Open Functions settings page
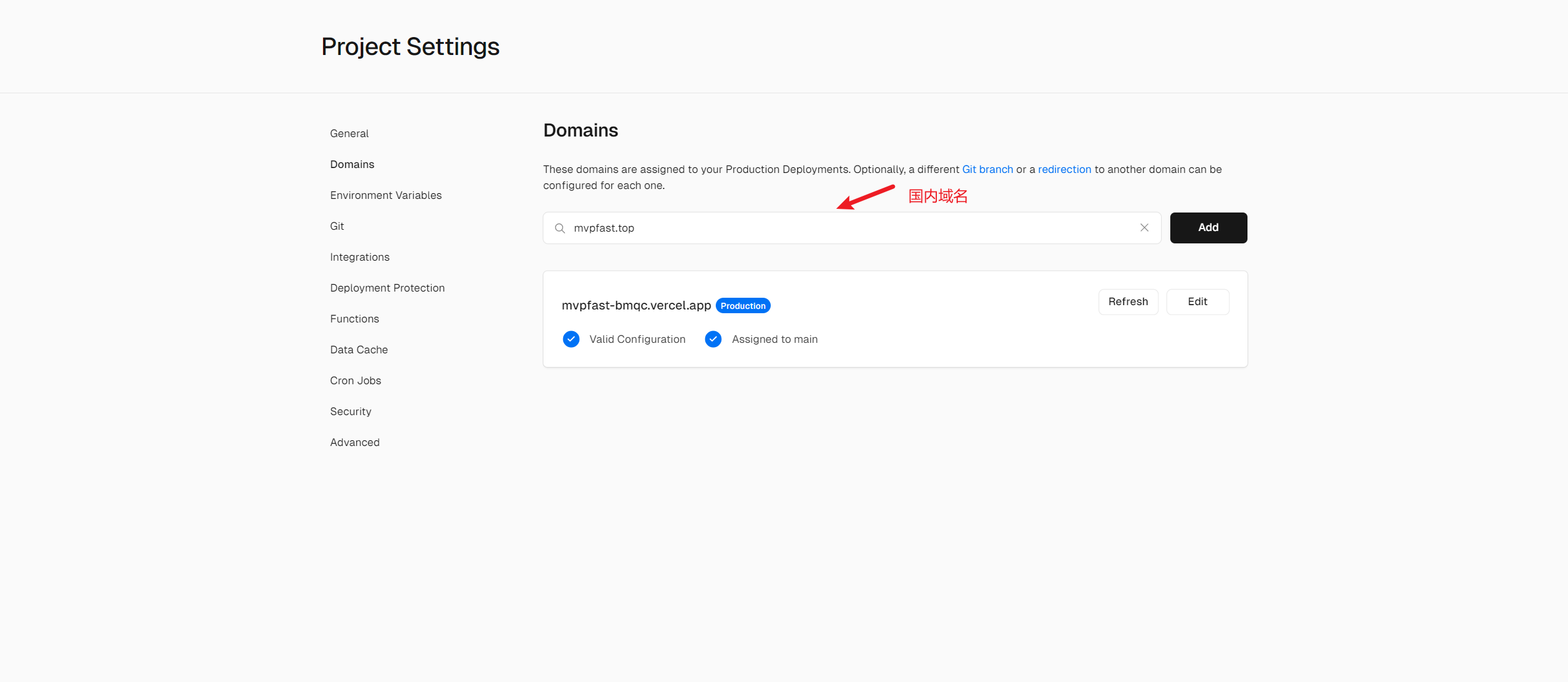The height and width of the screenshot is (682, 1568). [354, 319]
